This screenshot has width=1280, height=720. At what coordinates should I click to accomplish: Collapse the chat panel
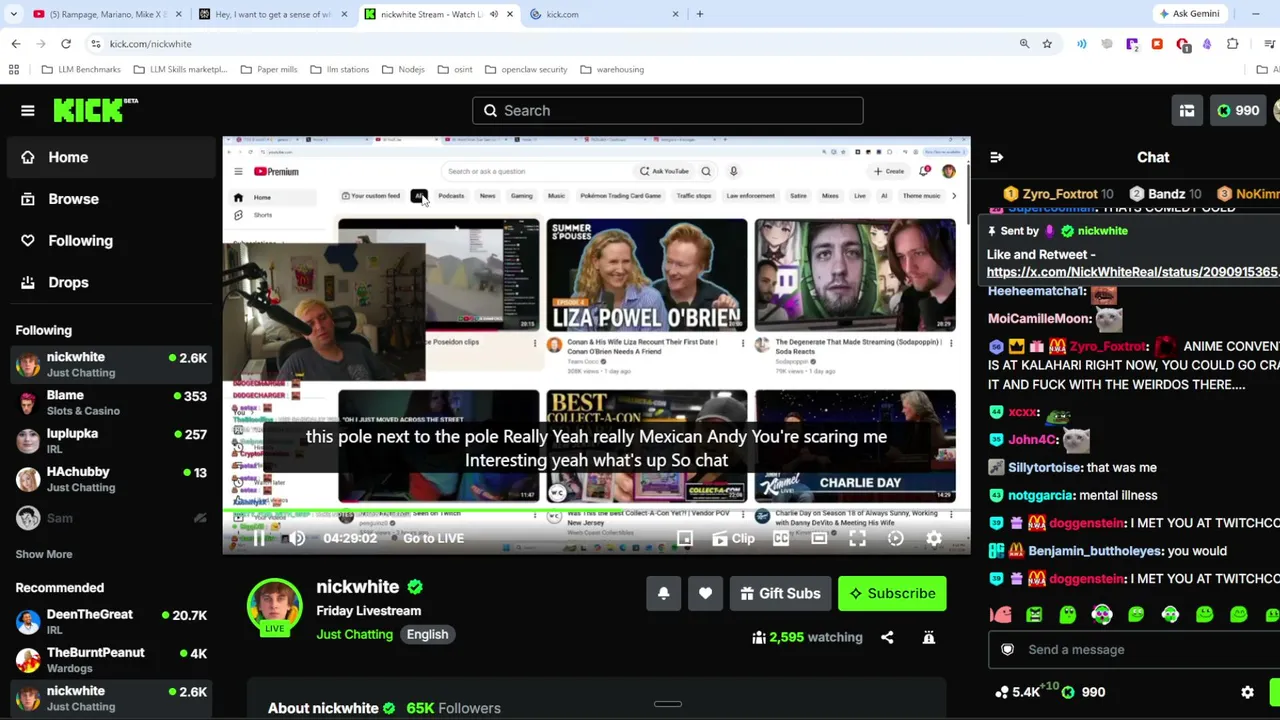pyautogui.click(x=996, y=157)
